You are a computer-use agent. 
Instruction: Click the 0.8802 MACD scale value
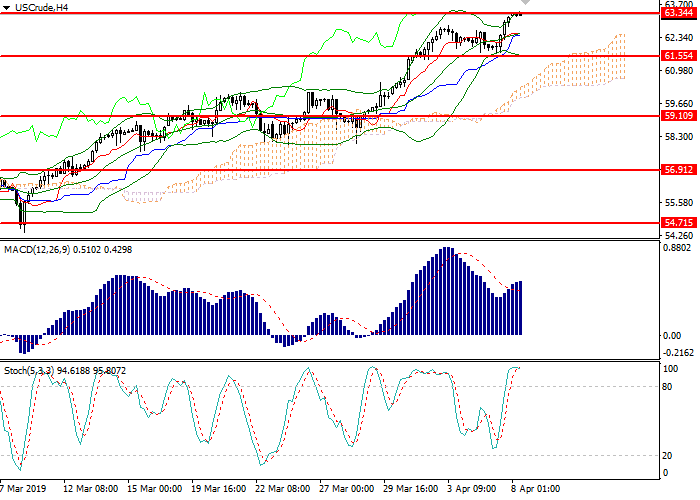click(x=679, y=247)
